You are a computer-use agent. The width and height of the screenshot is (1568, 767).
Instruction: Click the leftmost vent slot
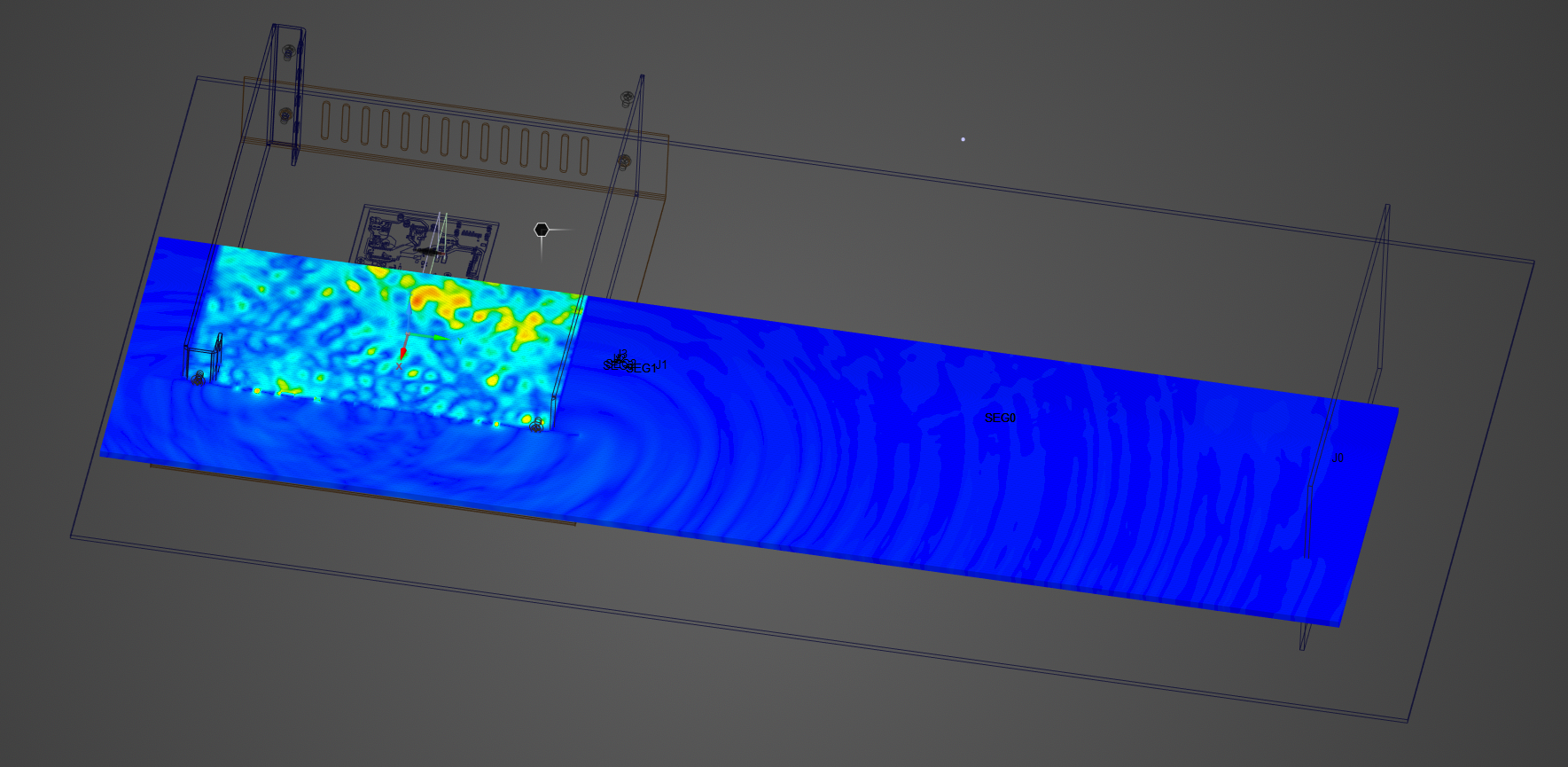325,121
